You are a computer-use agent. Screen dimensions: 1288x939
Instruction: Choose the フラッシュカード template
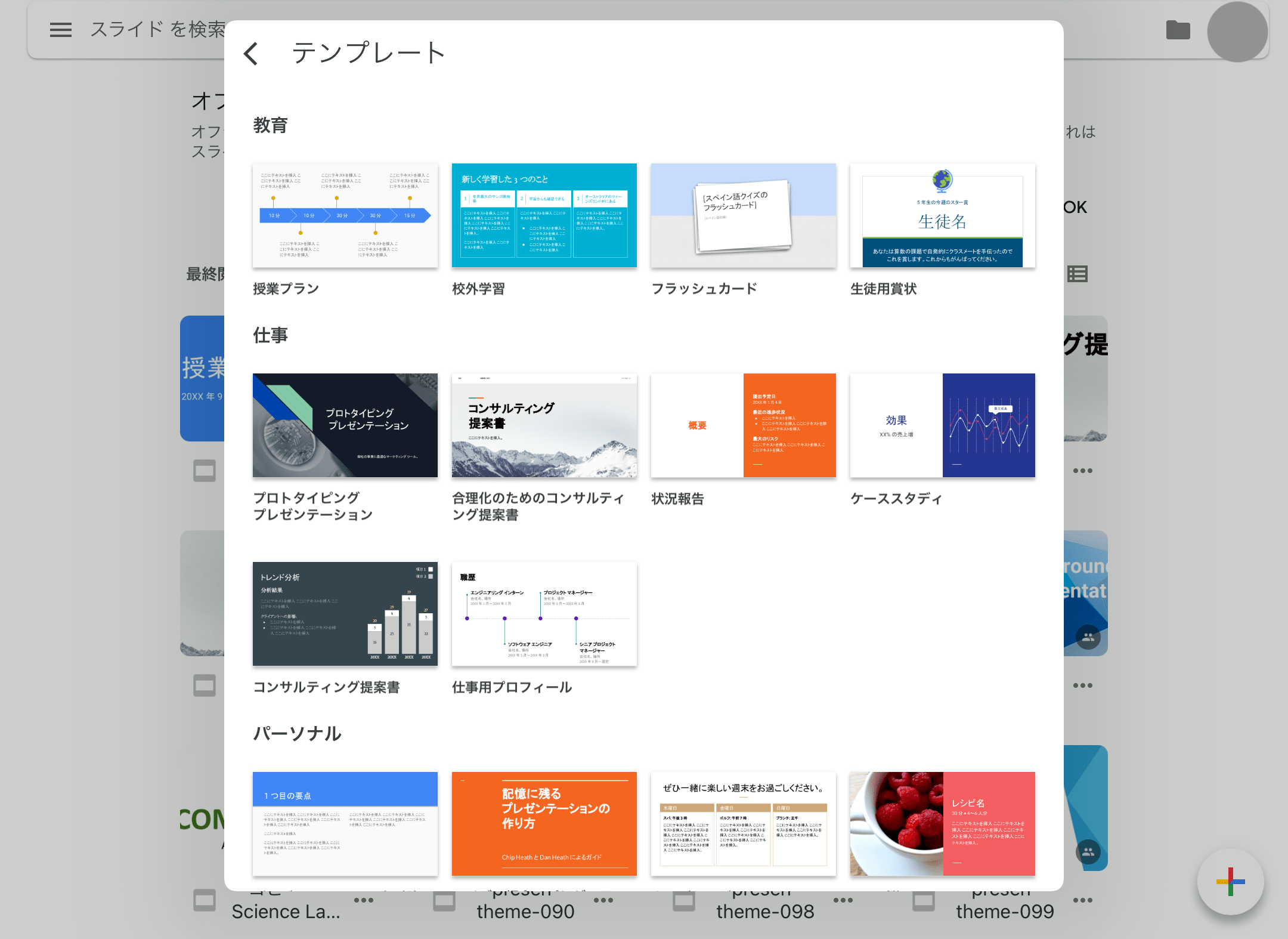744,215
